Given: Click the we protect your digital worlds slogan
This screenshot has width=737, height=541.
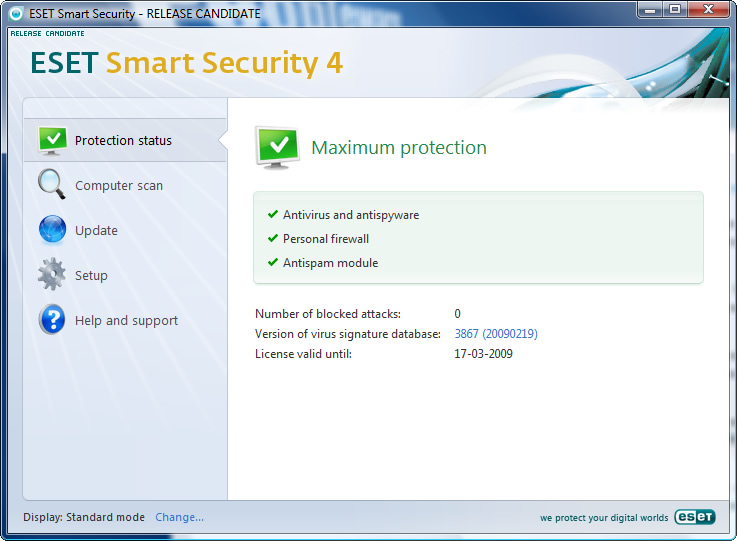Looking at the screenshot, I should (x=604, y=517).
